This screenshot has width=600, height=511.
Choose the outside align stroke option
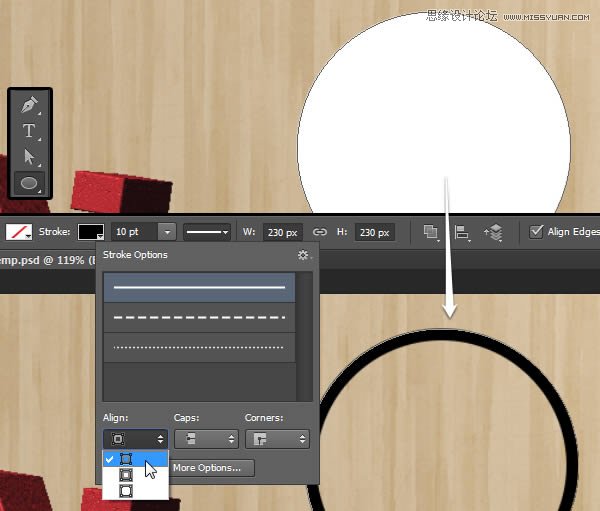coord(126,491)
